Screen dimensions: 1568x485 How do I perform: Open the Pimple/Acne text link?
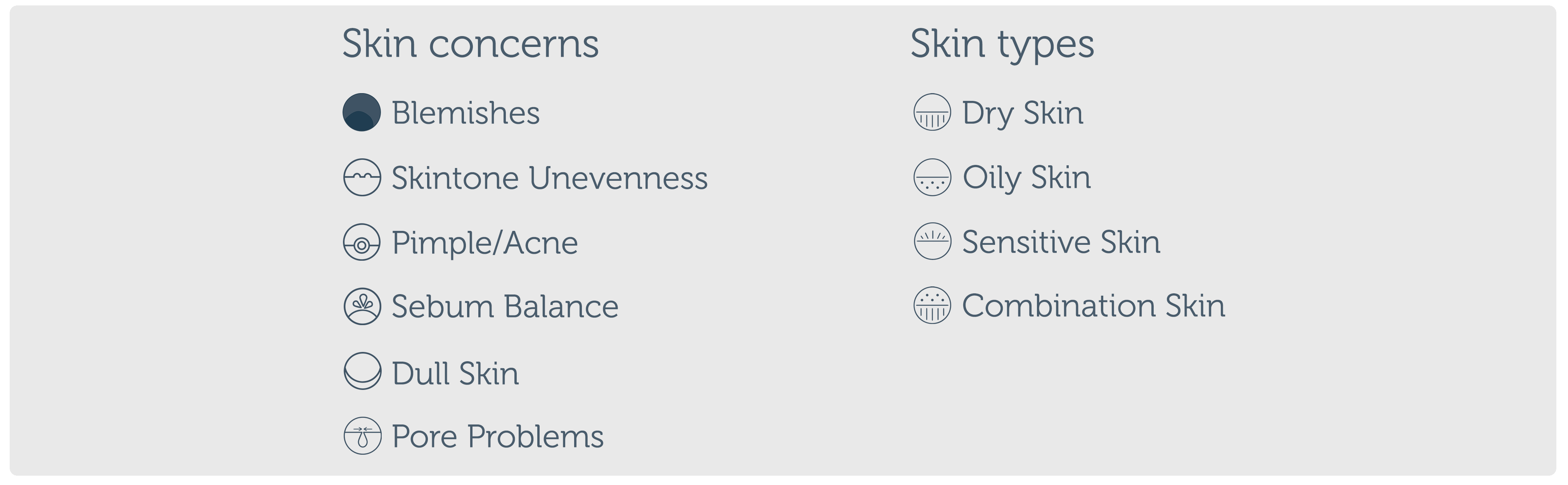(x=485, y=243)
